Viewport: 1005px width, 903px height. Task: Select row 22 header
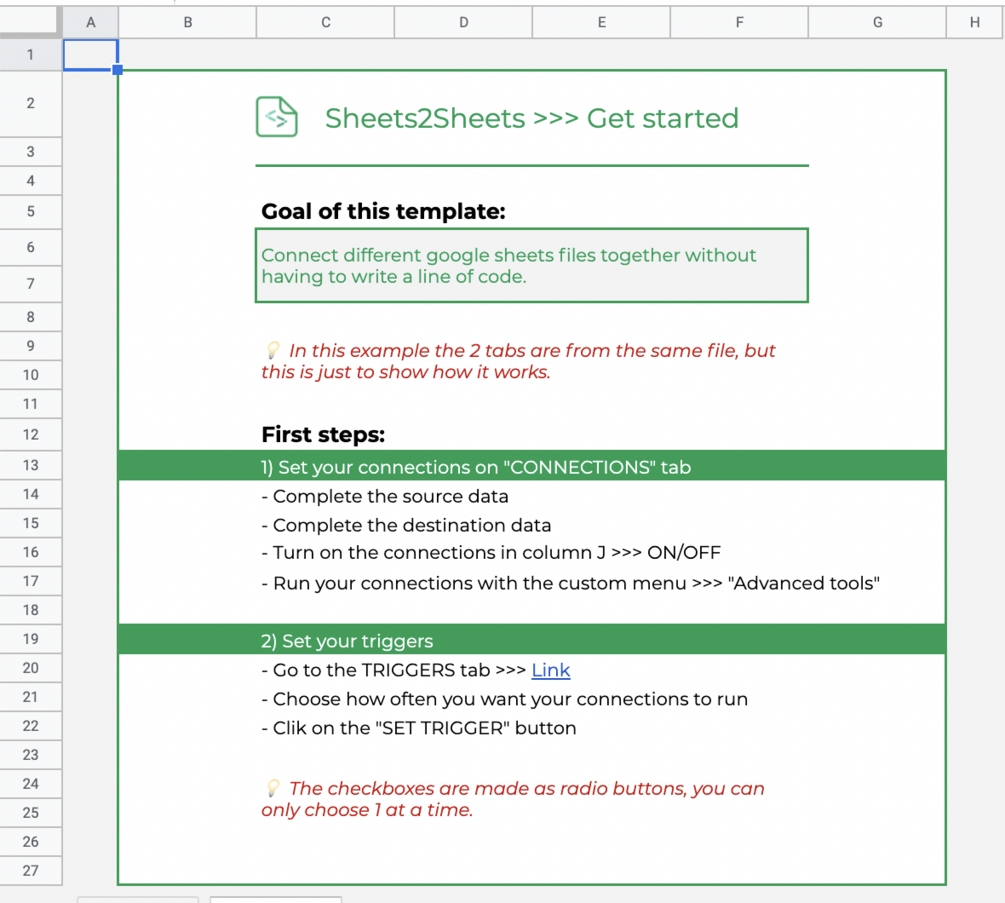[x=30, y=725]
